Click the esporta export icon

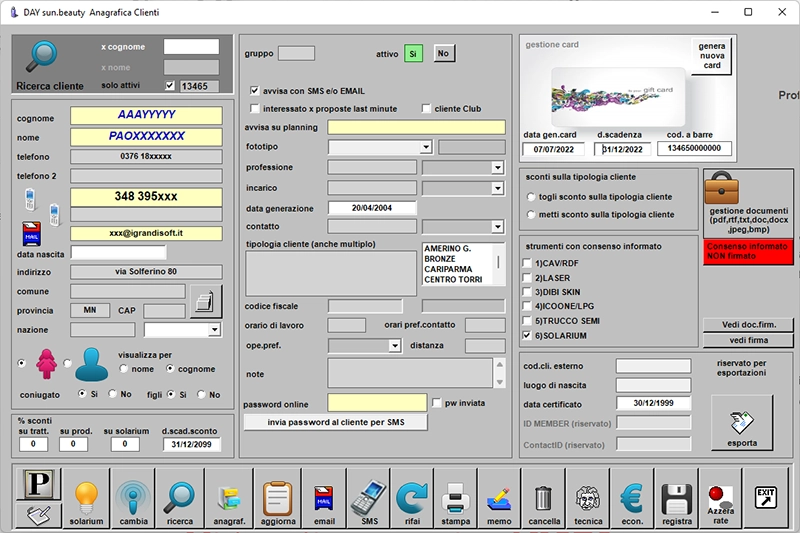pos(742,423)
